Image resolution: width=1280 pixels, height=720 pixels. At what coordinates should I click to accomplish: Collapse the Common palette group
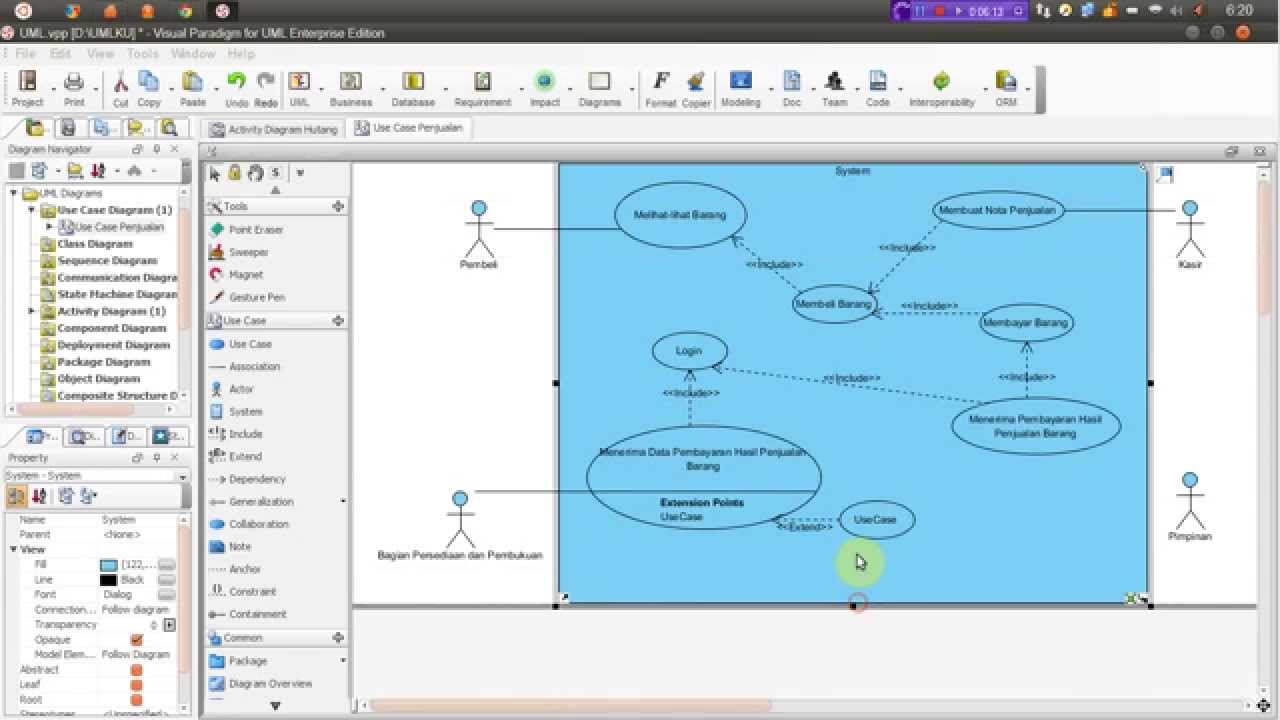click(x=338, y=637)
